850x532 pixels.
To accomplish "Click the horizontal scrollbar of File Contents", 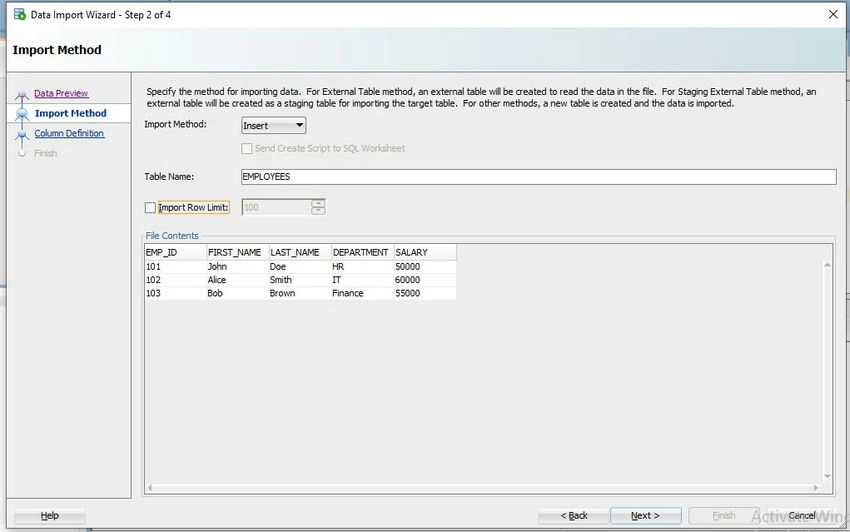I will pyautogui.click(x=482, y=488).
